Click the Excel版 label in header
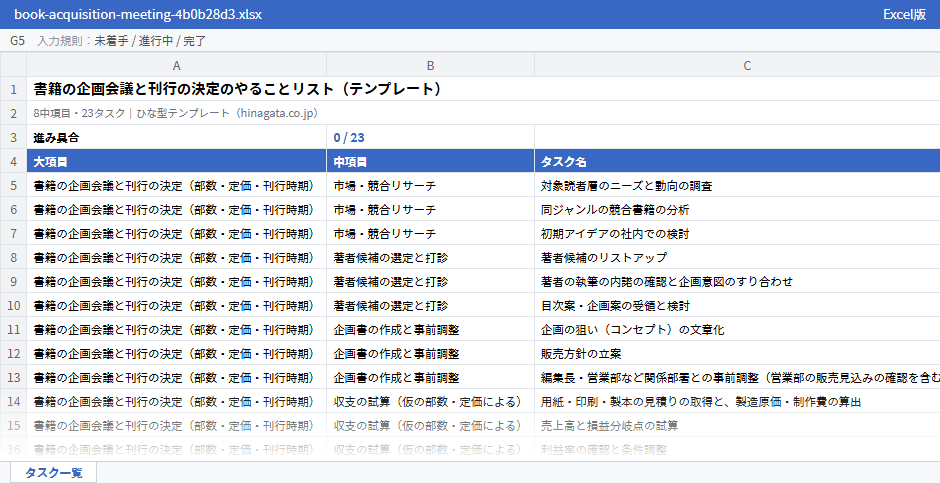The image size is (940, 483). tap(904, 14)
